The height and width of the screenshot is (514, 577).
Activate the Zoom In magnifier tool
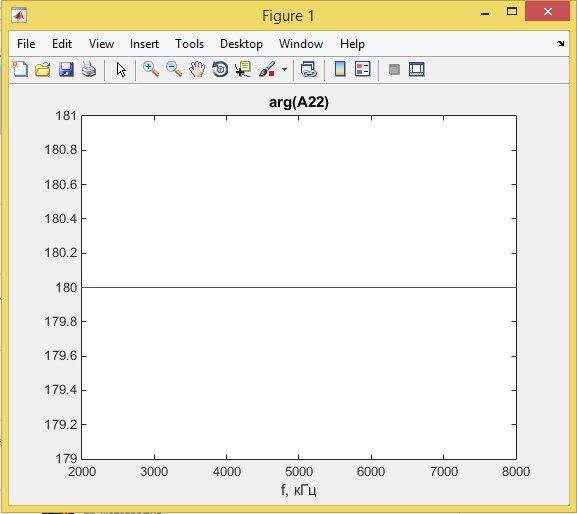pyautogui.click(x=151, y=69)
